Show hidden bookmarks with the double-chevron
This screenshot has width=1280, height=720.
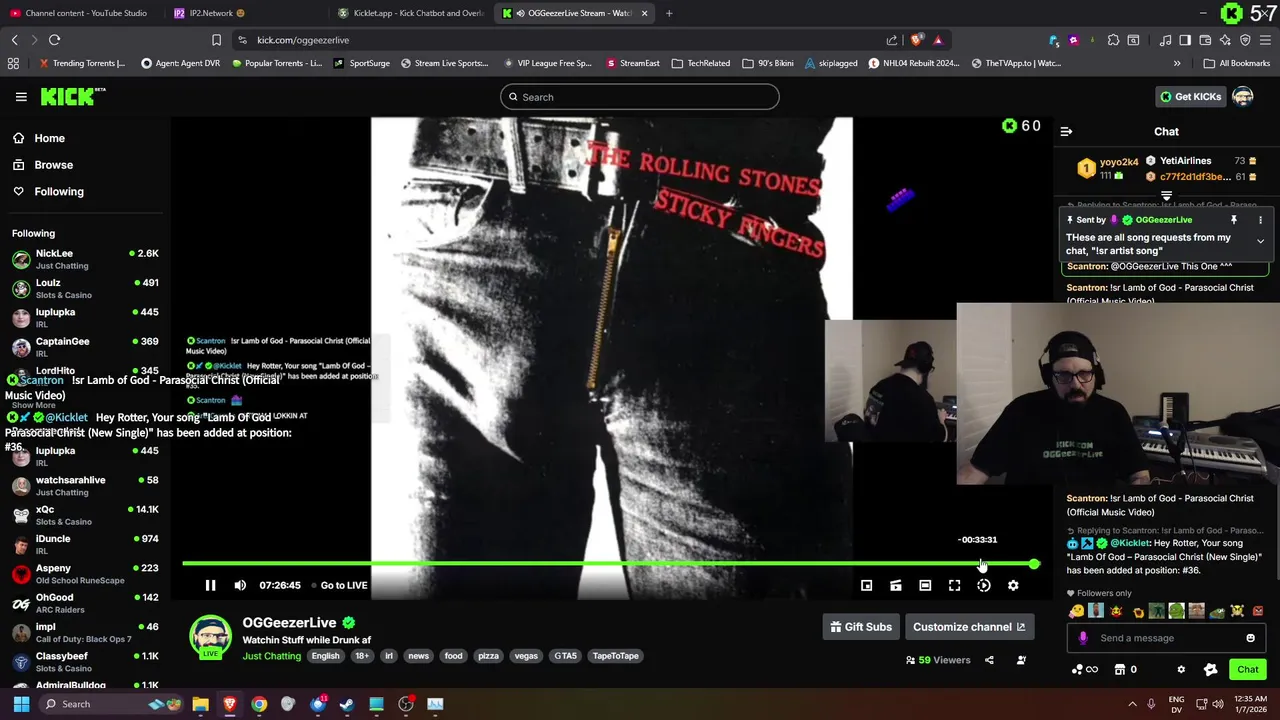pos(1177,63)
